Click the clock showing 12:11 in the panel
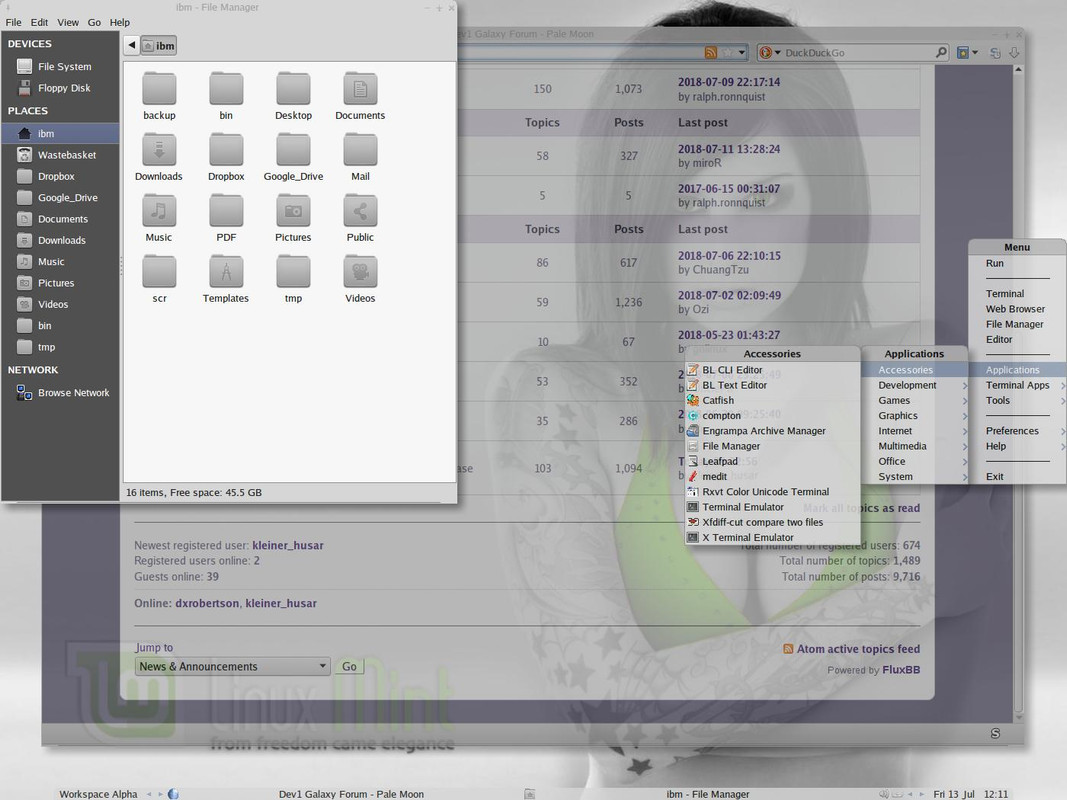Image resolution: width=1067 pixels, height=800 pixels. coord(996,794)
